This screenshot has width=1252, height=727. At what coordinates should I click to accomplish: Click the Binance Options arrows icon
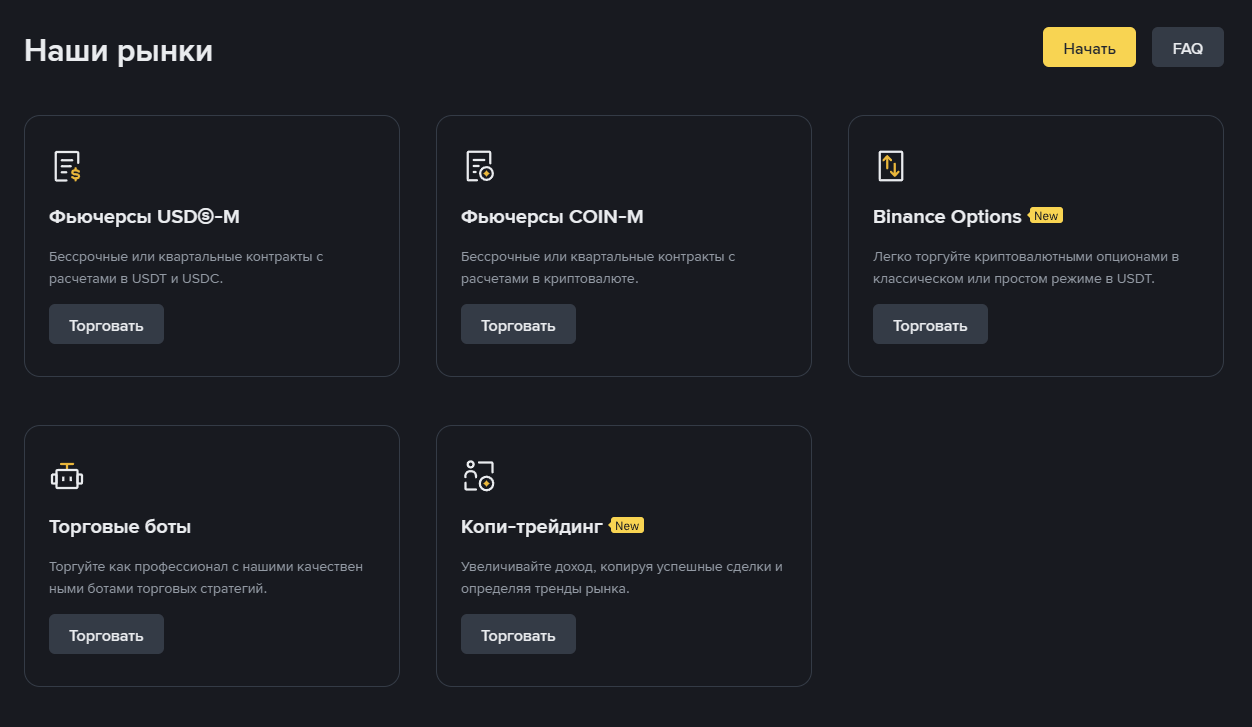pos(890,166)
